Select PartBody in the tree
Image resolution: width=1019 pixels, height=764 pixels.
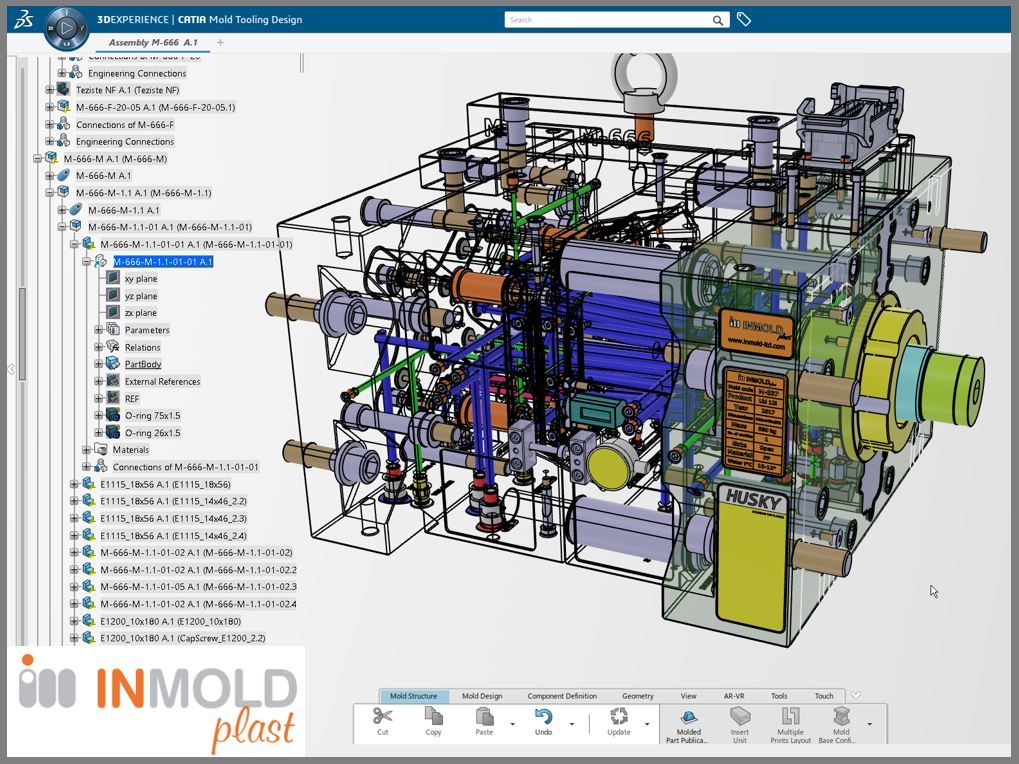[x=143, y=364]
